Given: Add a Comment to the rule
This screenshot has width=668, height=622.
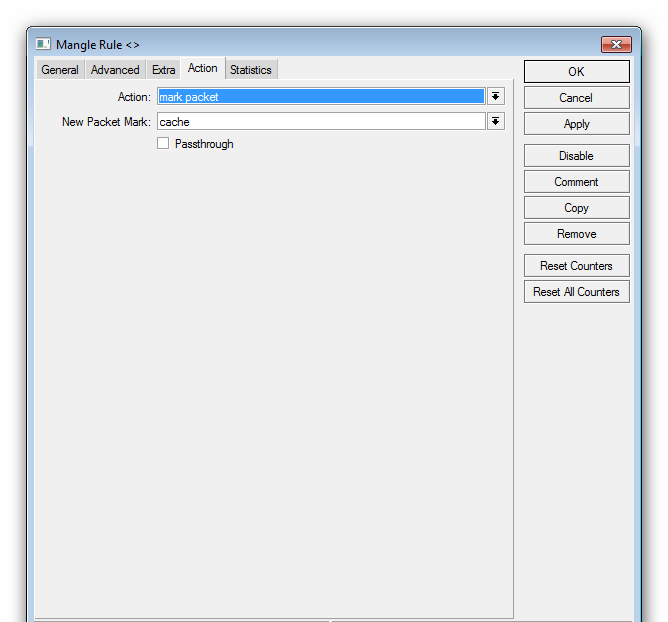Looking at the screenshot, I should coord(576,182).
